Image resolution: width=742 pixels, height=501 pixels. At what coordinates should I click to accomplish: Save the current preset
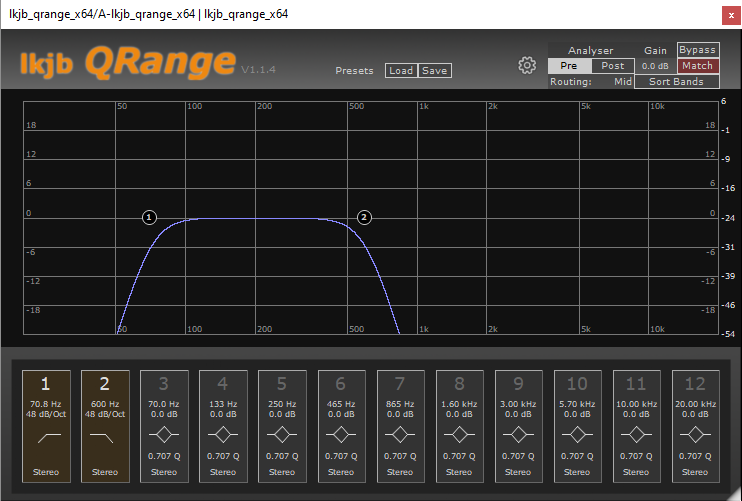pos(434,70)
